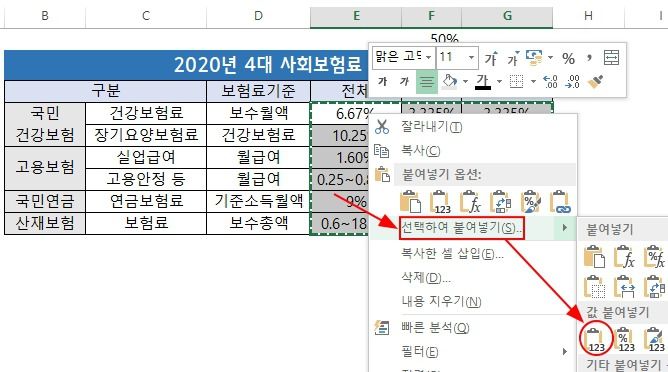The width and height of the screenshot is (668, 372).
Task: Click the Paste Values 123 icon under 붙여넣기 옵션
Action: tap(441, 202)
